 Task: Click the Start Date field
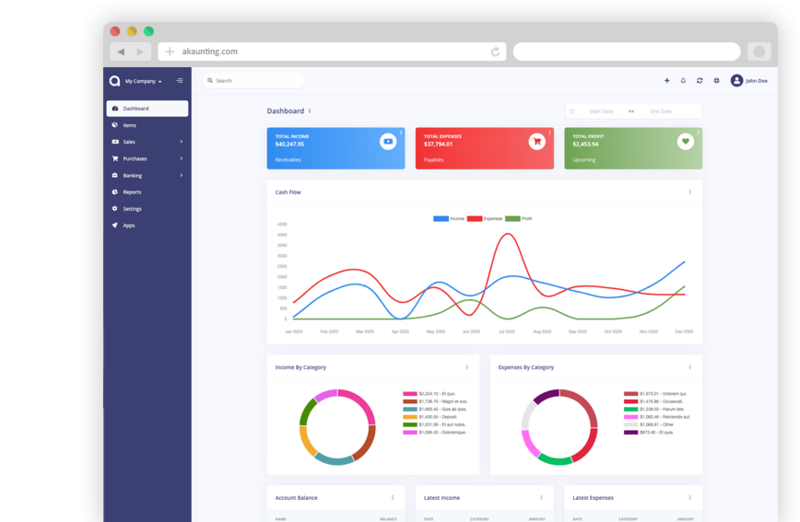point(601,111)
